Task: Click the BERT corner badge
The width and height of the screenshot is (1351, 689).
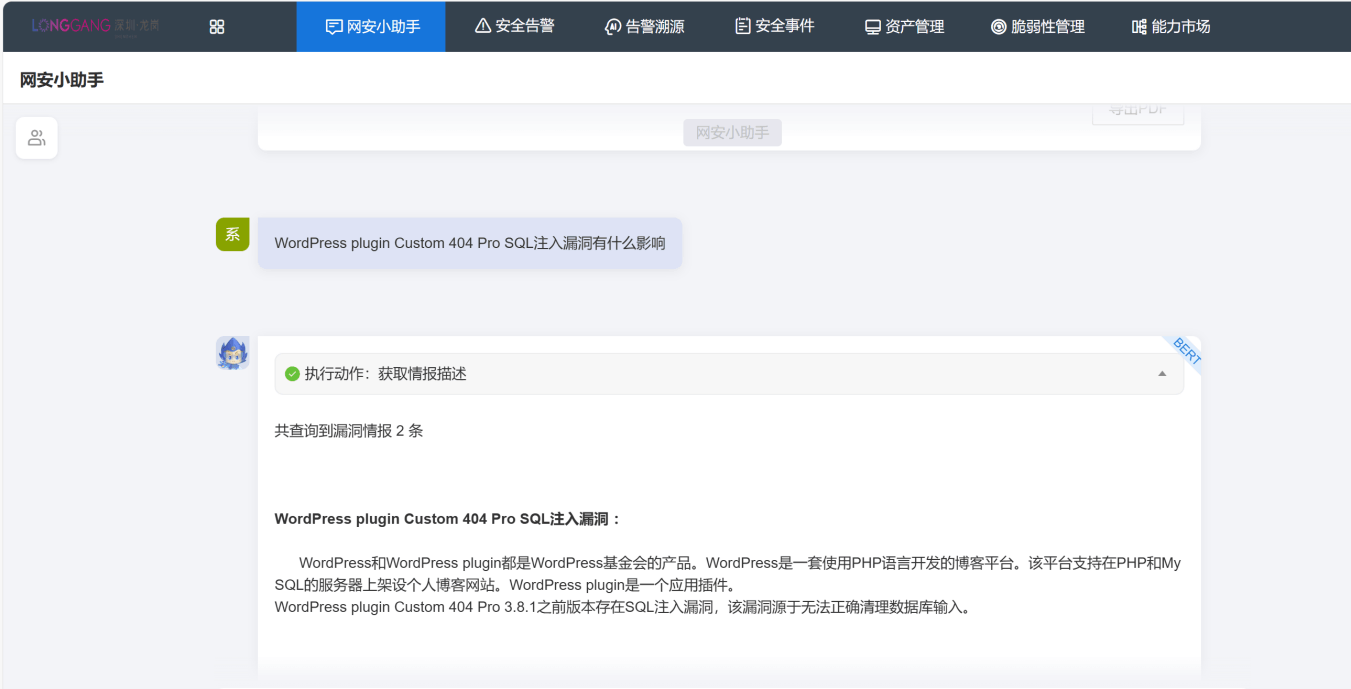Action: pos(1185,351)
